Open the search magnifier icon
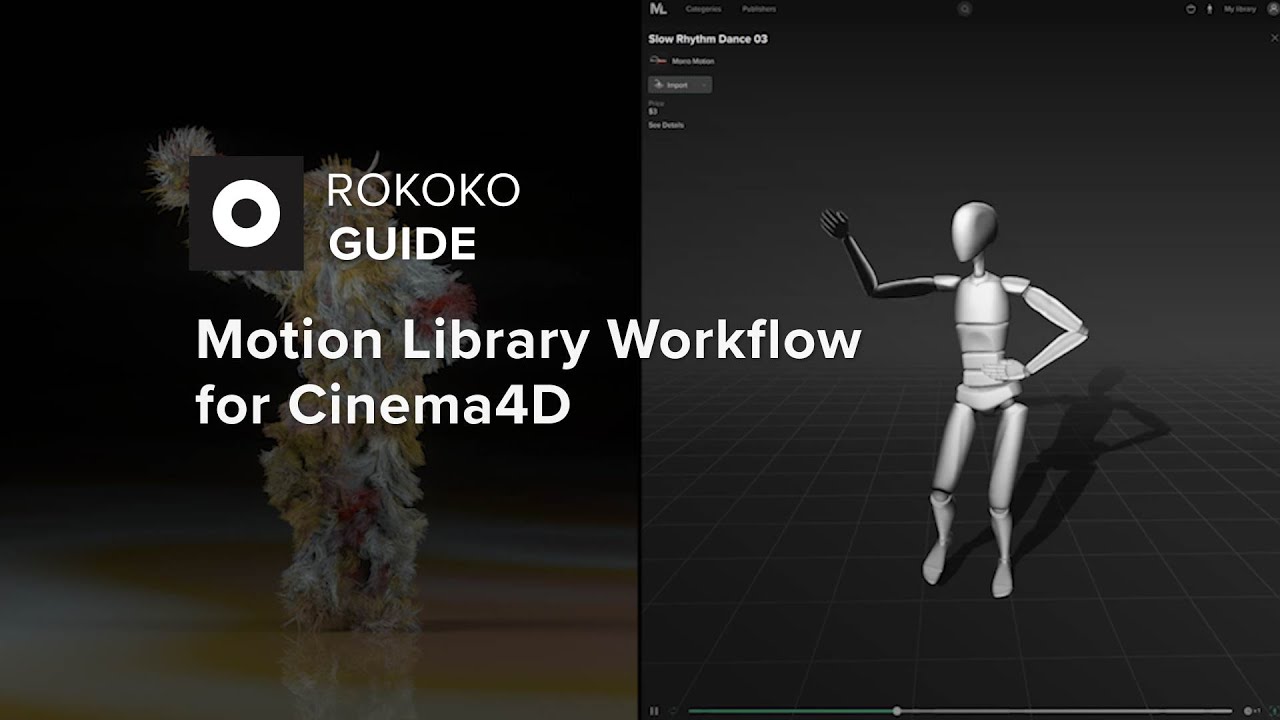1280x720 pixels. [965, 9]
